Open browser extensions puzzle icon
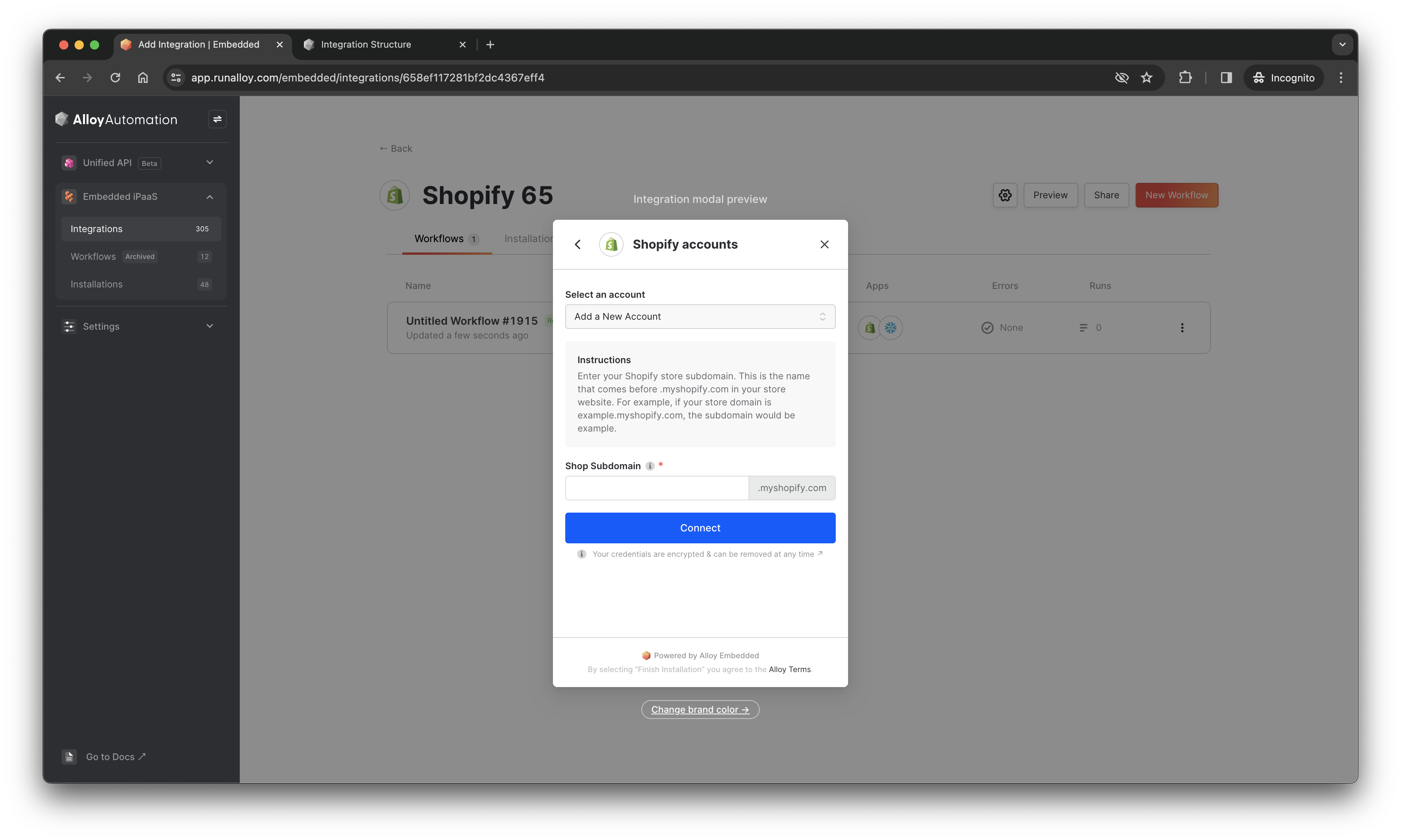This screenshot has width=1401, height=840. click(1185, 78)
